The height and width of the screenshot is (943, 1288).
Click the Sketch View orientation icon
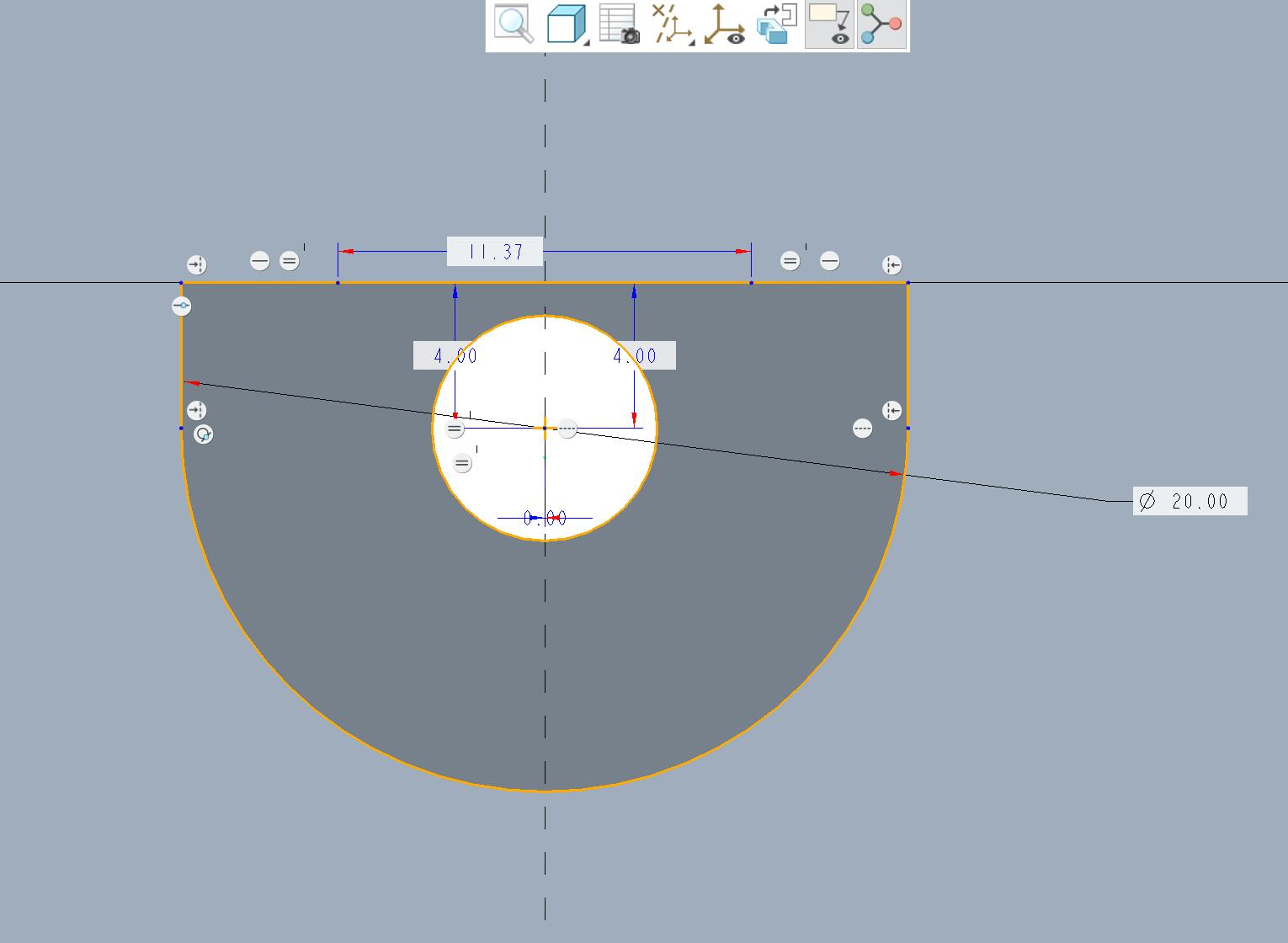(777, 24)
